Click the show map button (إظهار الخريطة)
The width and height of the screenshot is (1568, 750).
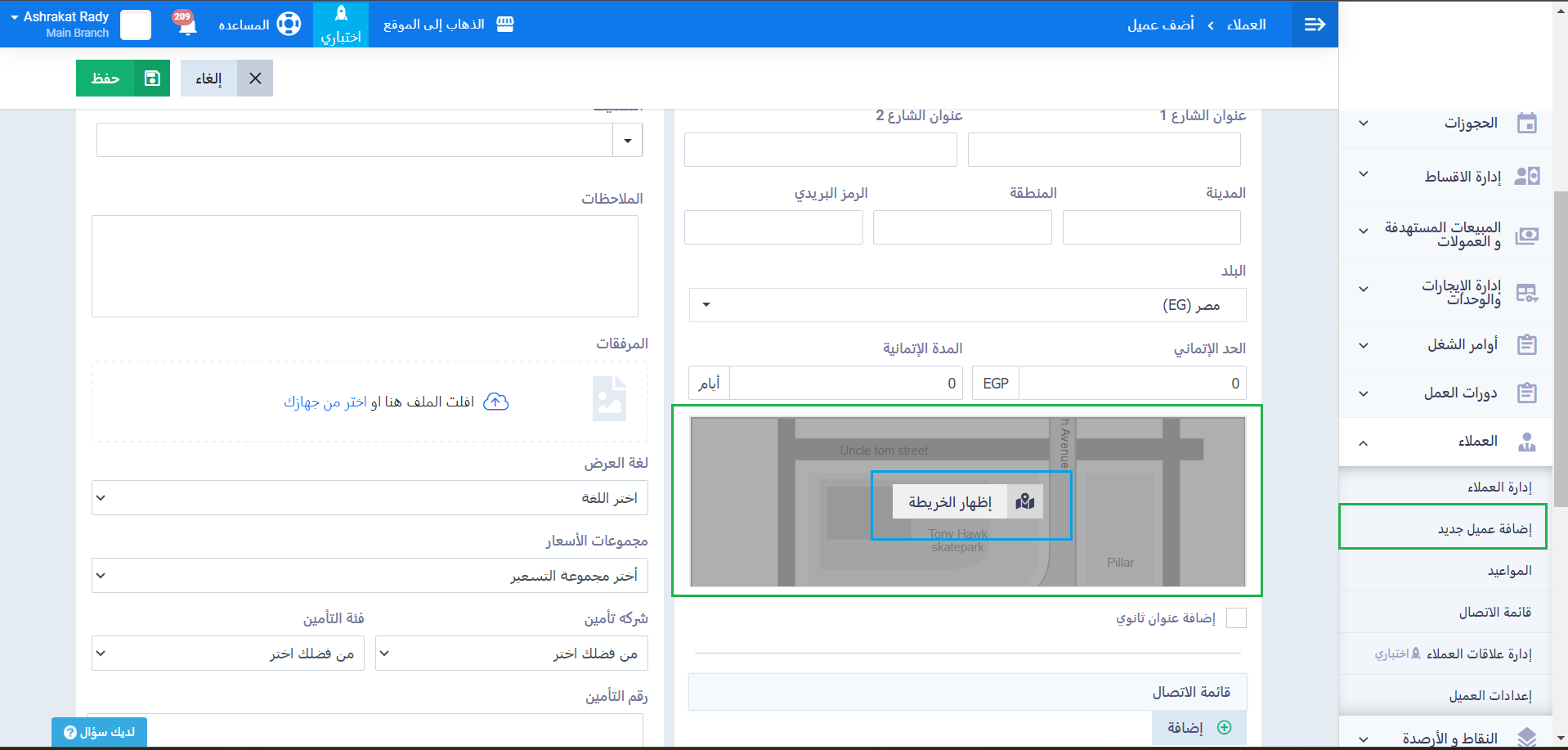[968, 502]
